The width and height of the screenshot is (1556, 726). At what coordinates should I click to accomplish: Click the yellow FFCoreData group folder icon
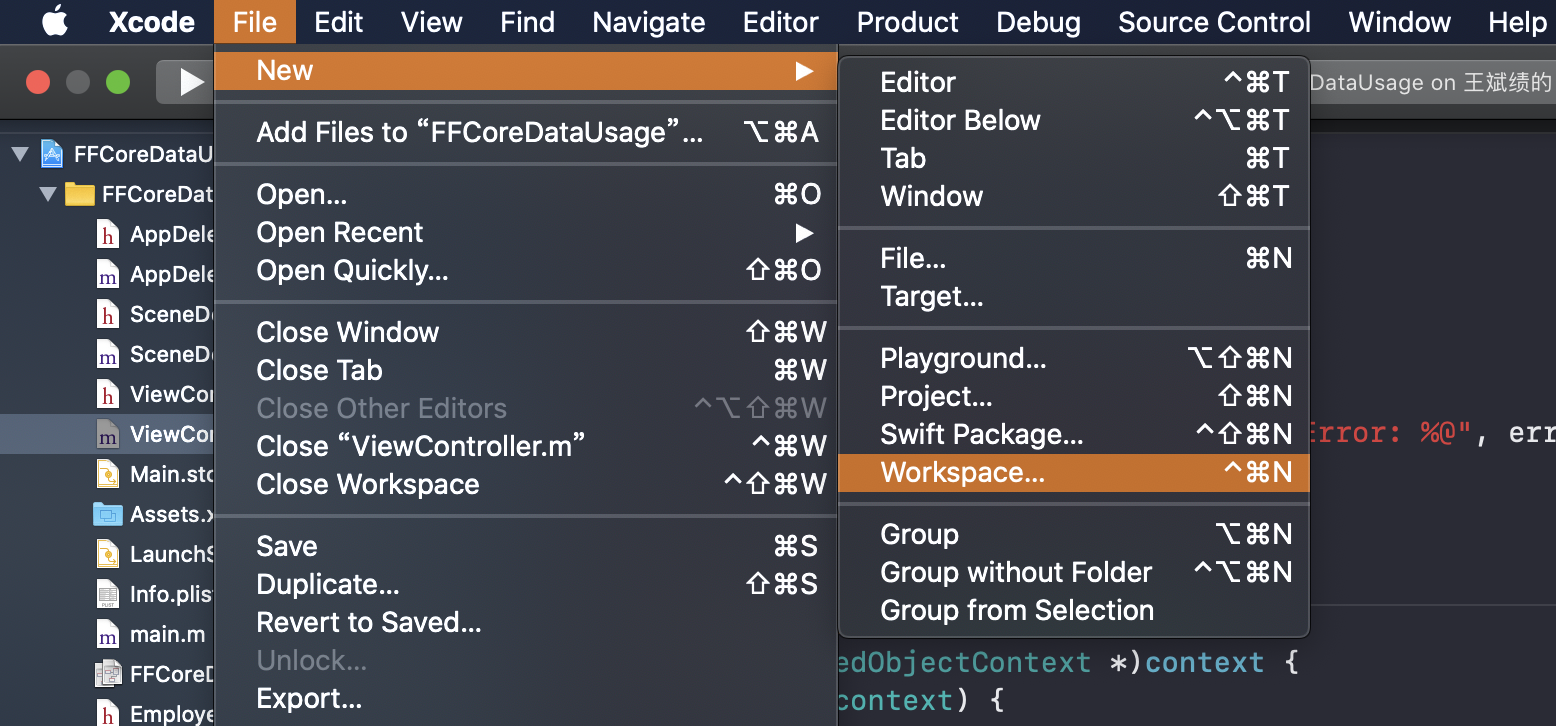coord(80,194)
